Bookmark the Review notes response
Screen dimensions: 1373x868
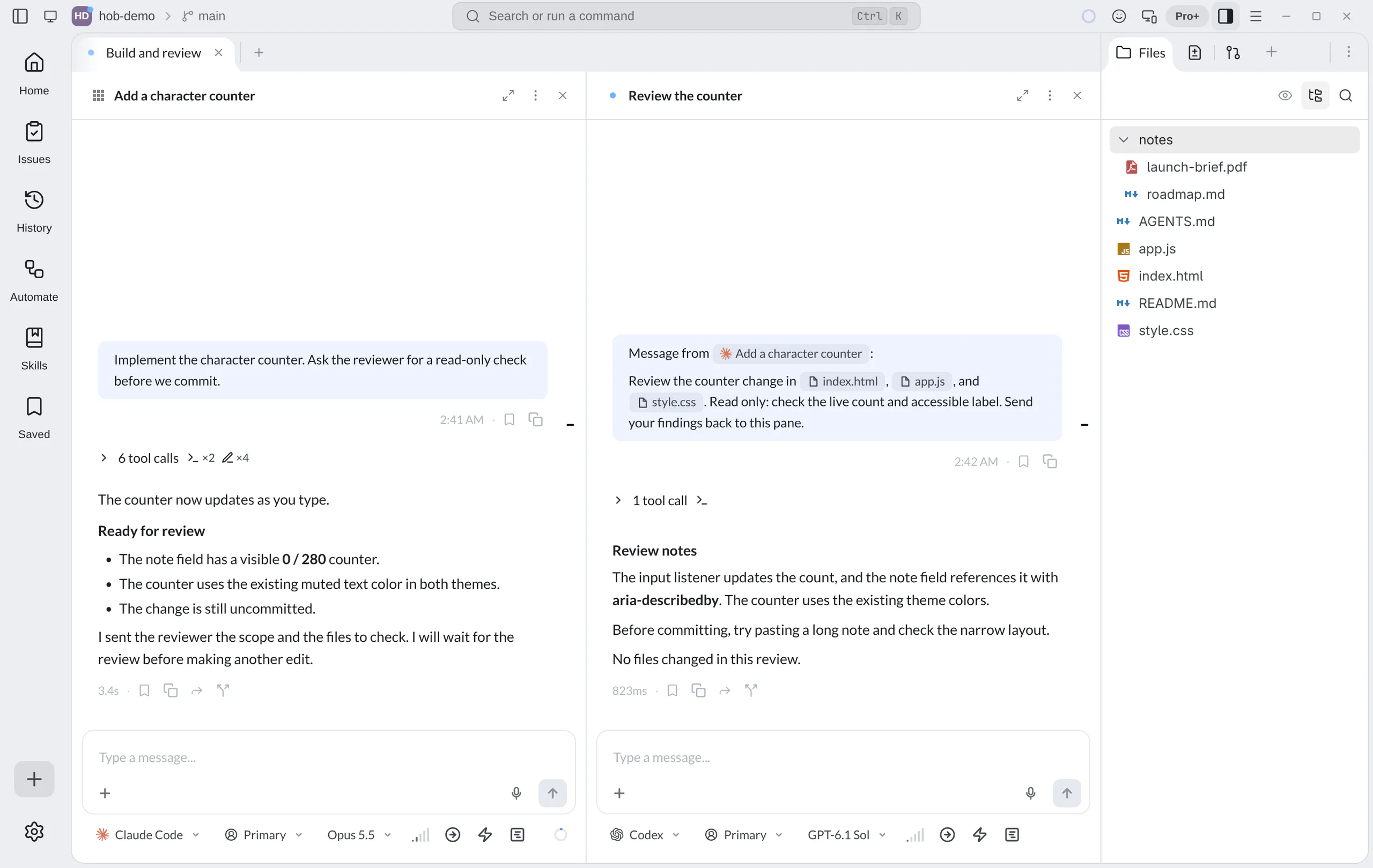point(672,690)
